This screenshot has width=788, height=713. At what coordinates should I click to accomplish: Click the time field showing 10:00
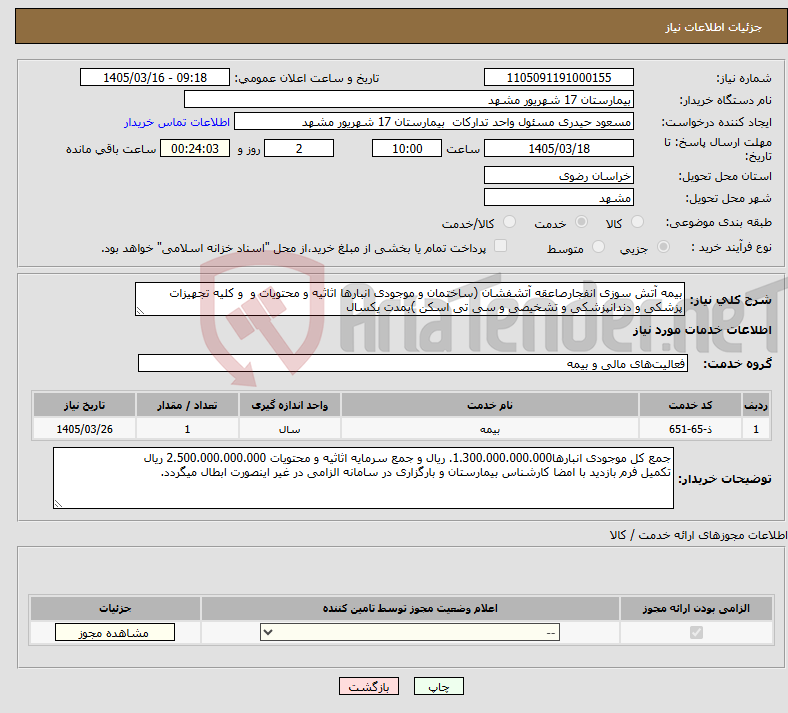(407, 148)
